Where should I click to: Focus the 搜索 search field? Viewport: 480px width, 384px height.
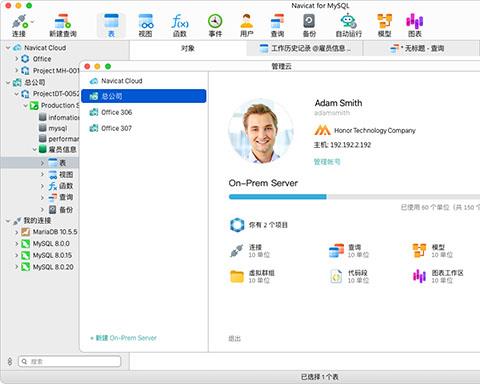click(x=70, y=361)
